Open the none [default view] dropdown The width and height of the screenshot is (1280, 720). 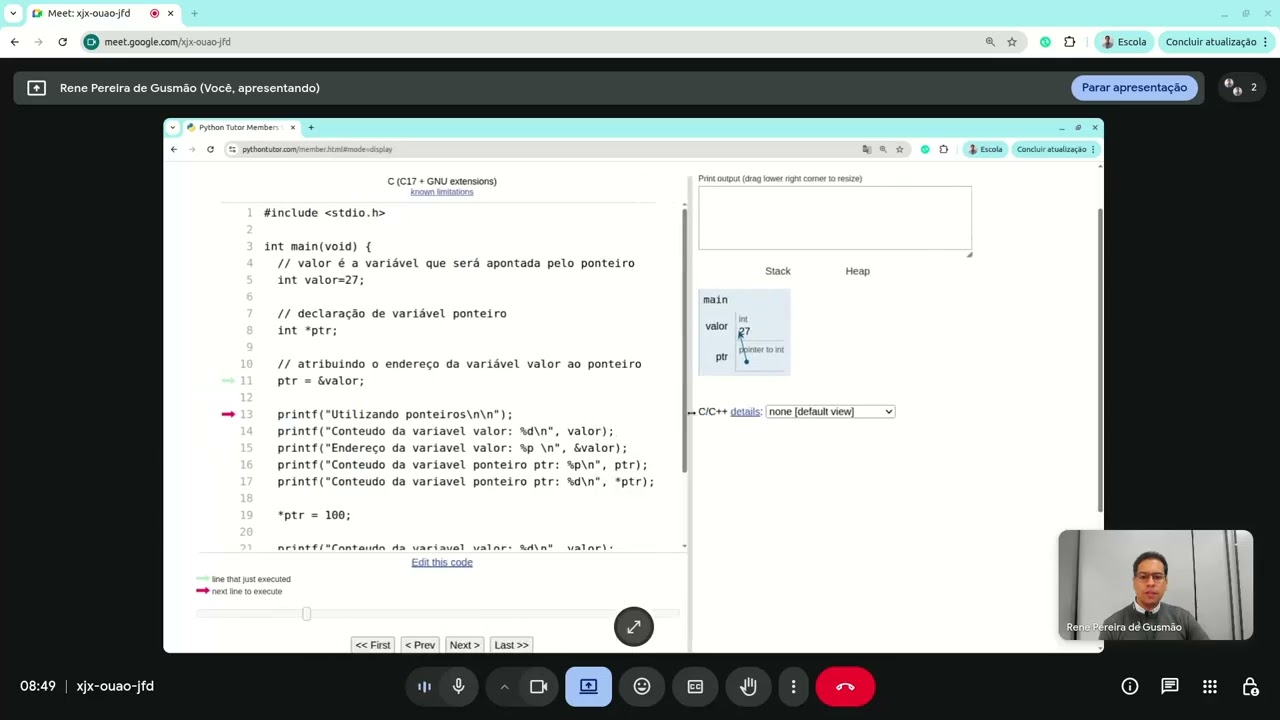coord(830,412)
